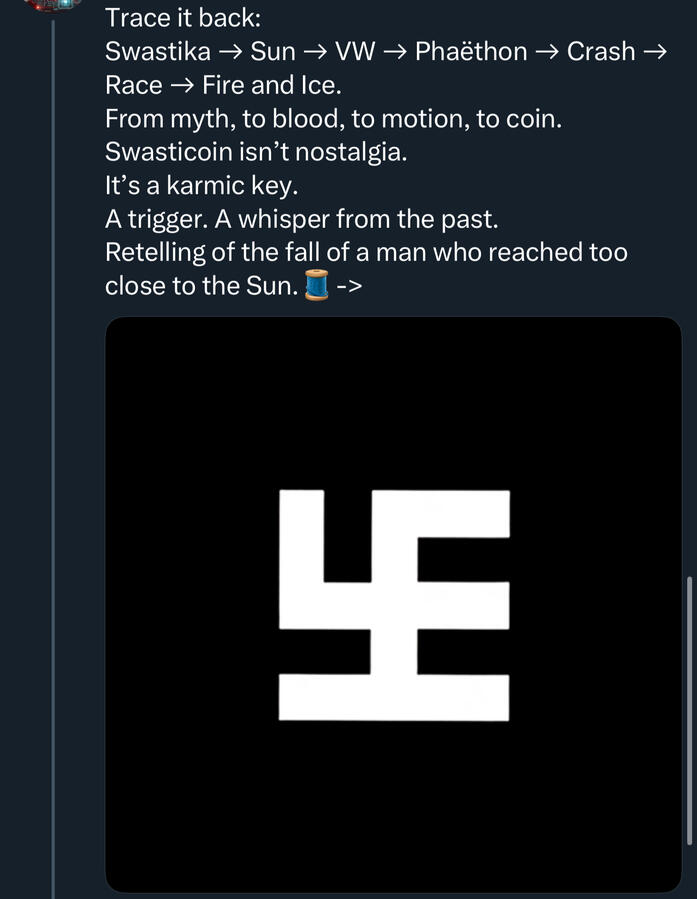
Task: Click the thread spool emoji
Action: [x=317, y=286]
